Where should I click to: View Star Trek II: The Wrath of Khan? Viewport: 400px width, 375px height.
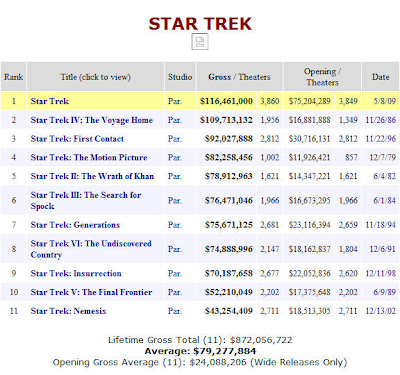click(x=92, y=176)
